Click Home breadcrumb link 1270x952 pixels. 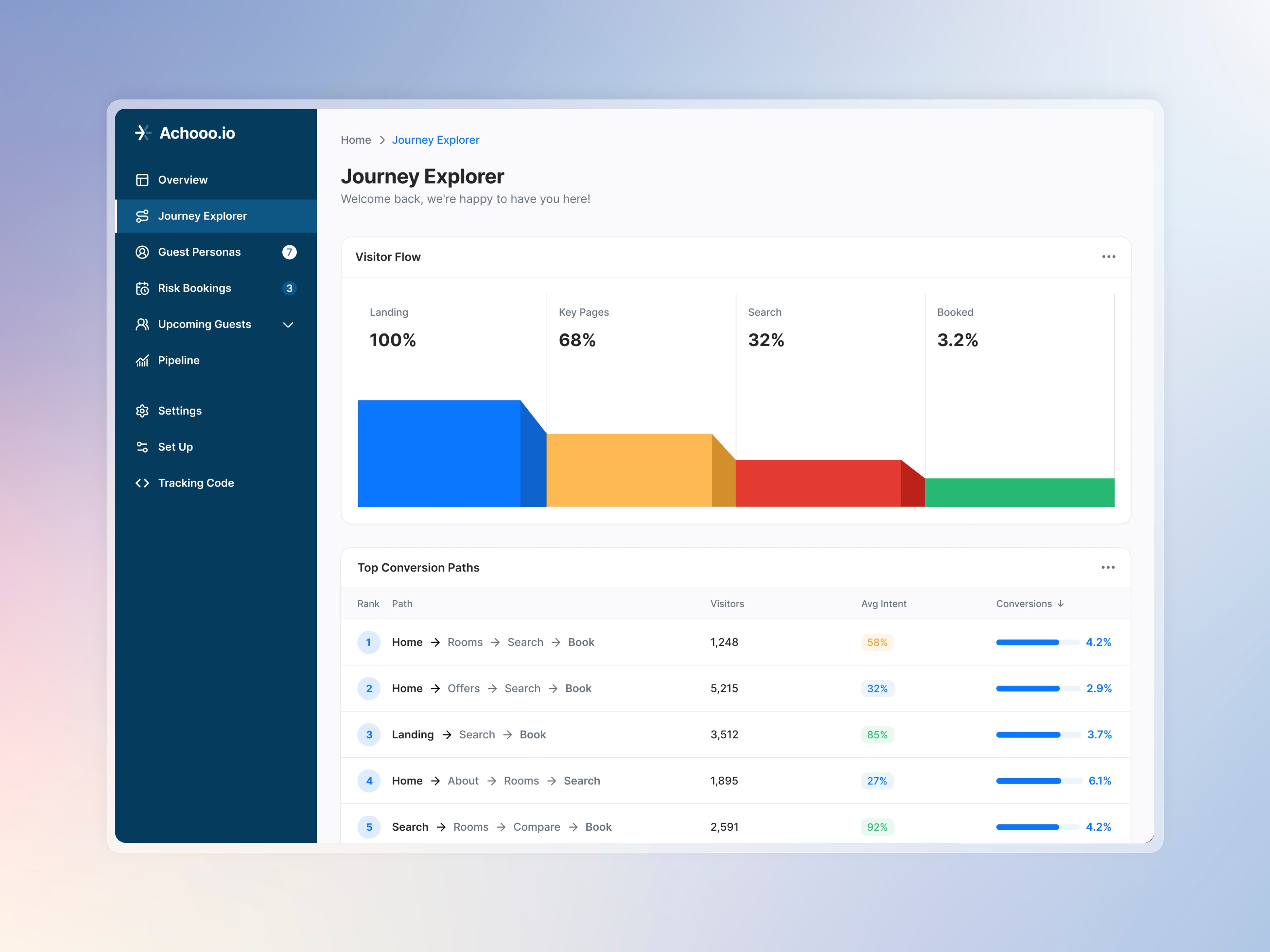(x=355, y=140)
